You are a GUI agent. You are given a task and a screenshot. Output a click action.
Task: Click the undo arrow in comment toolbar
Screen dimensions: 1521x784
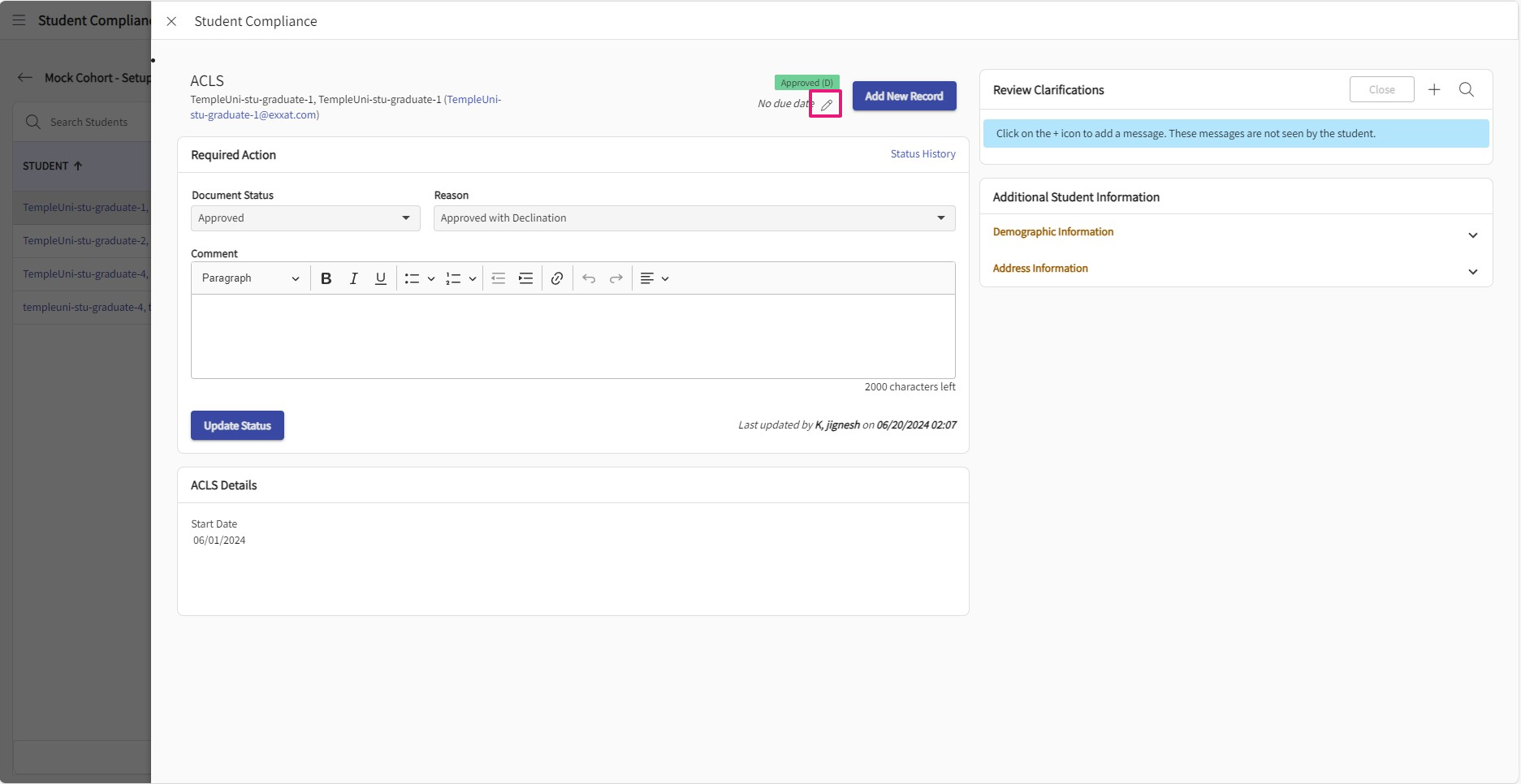pos(589,278)
